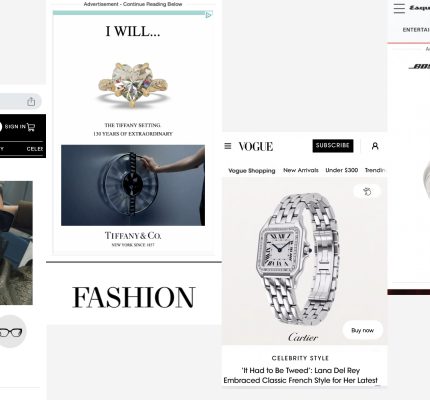Open the Vogue hamburger menu
Viewport: 430px width, 400px height.
point(228,146)
